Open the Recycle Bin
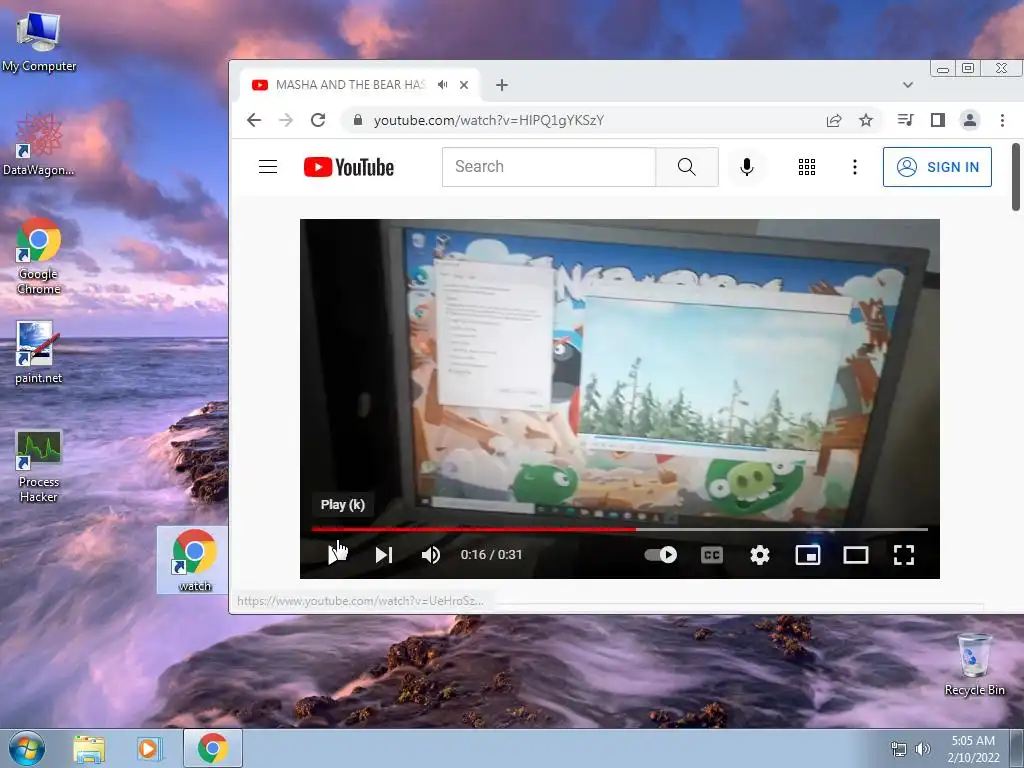 pyautogui.click(x=974, y=664)
